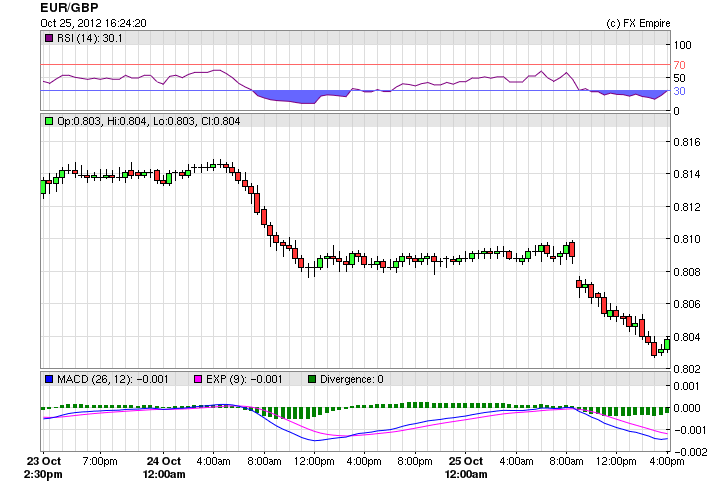Click the 4:00am label after 25 Oct
This screenshot has height=487, width=710.
click(516, 462)
